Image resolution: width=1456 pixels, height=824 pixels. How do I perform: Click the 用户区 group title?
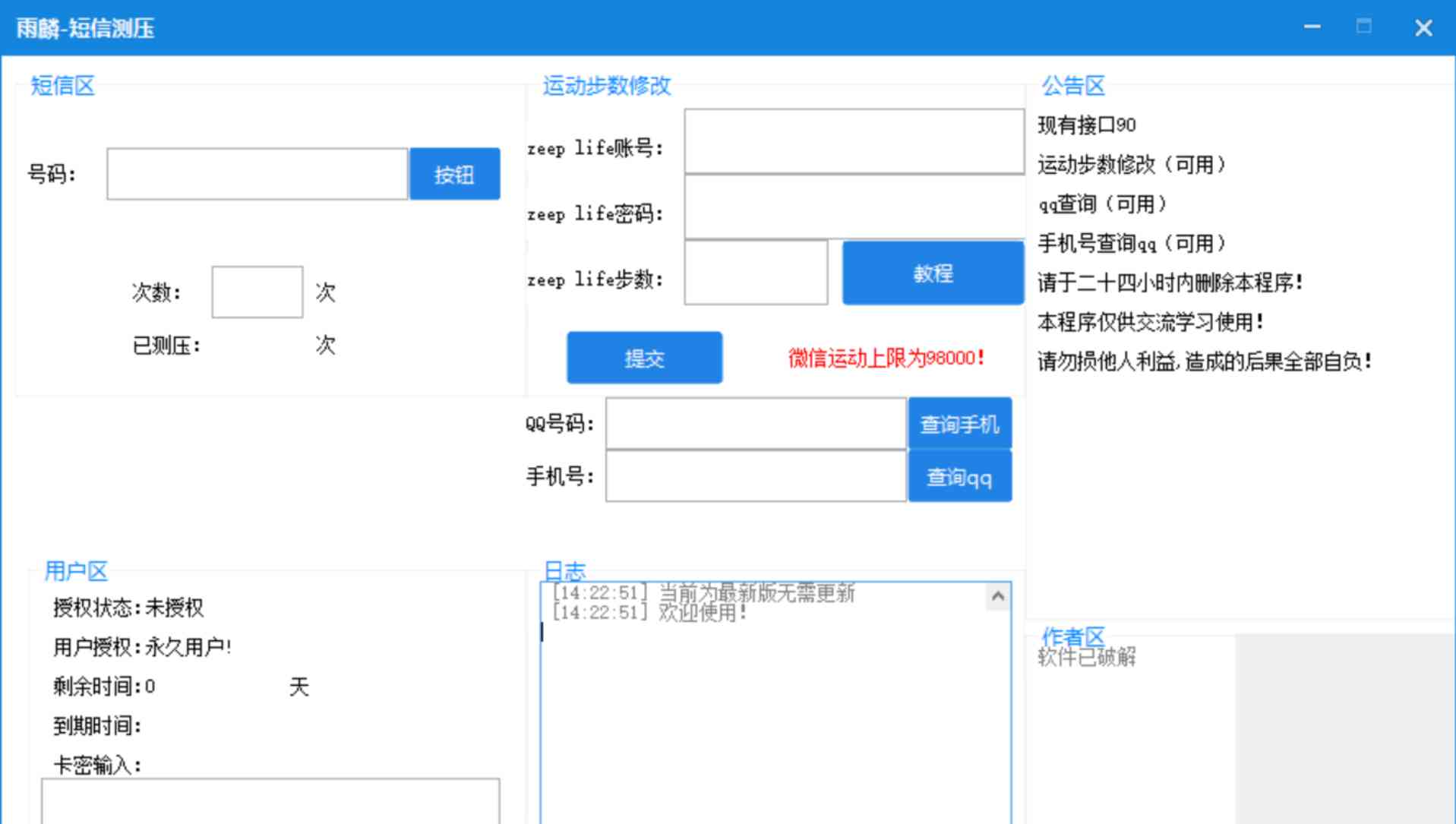point(76,571)
